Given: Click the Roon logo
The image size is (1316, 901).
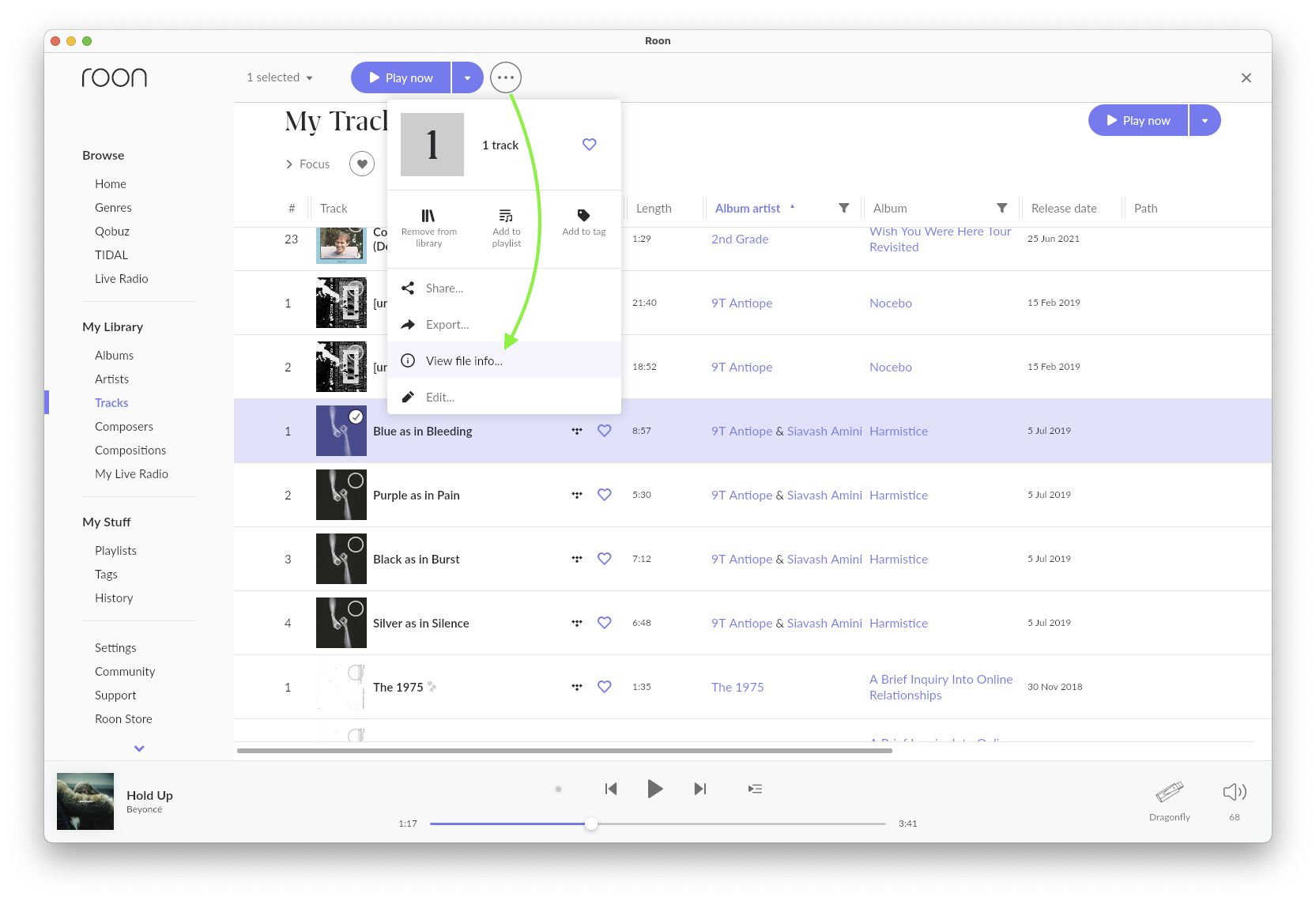Looking at the screenshot, I should [115, 77].
